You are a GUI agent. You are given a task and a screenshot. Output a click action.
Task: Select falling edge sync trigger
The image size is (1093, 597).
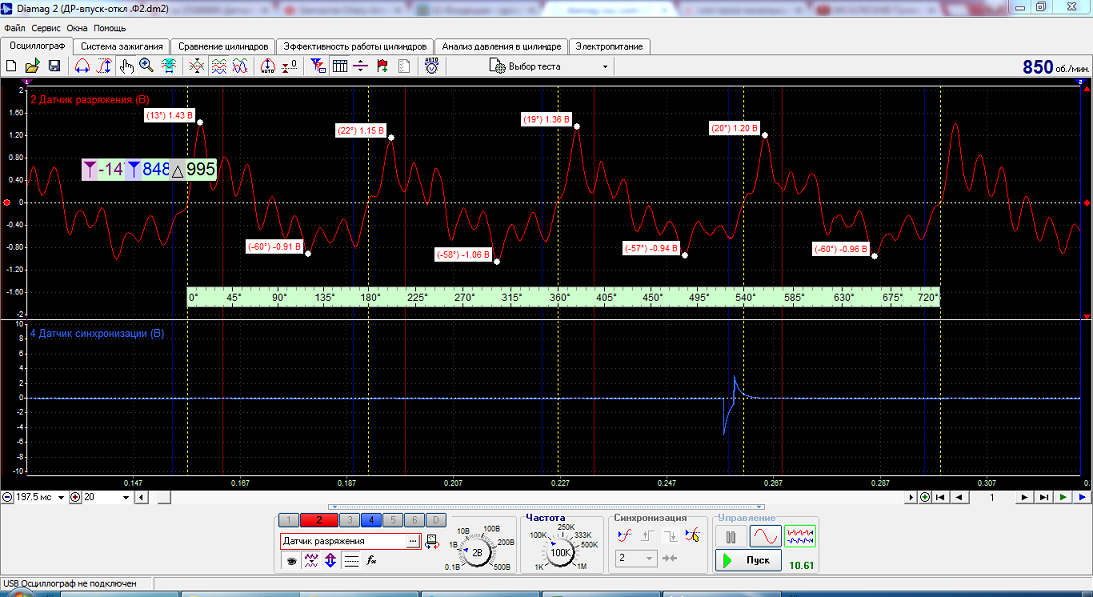tap(670, 536)
